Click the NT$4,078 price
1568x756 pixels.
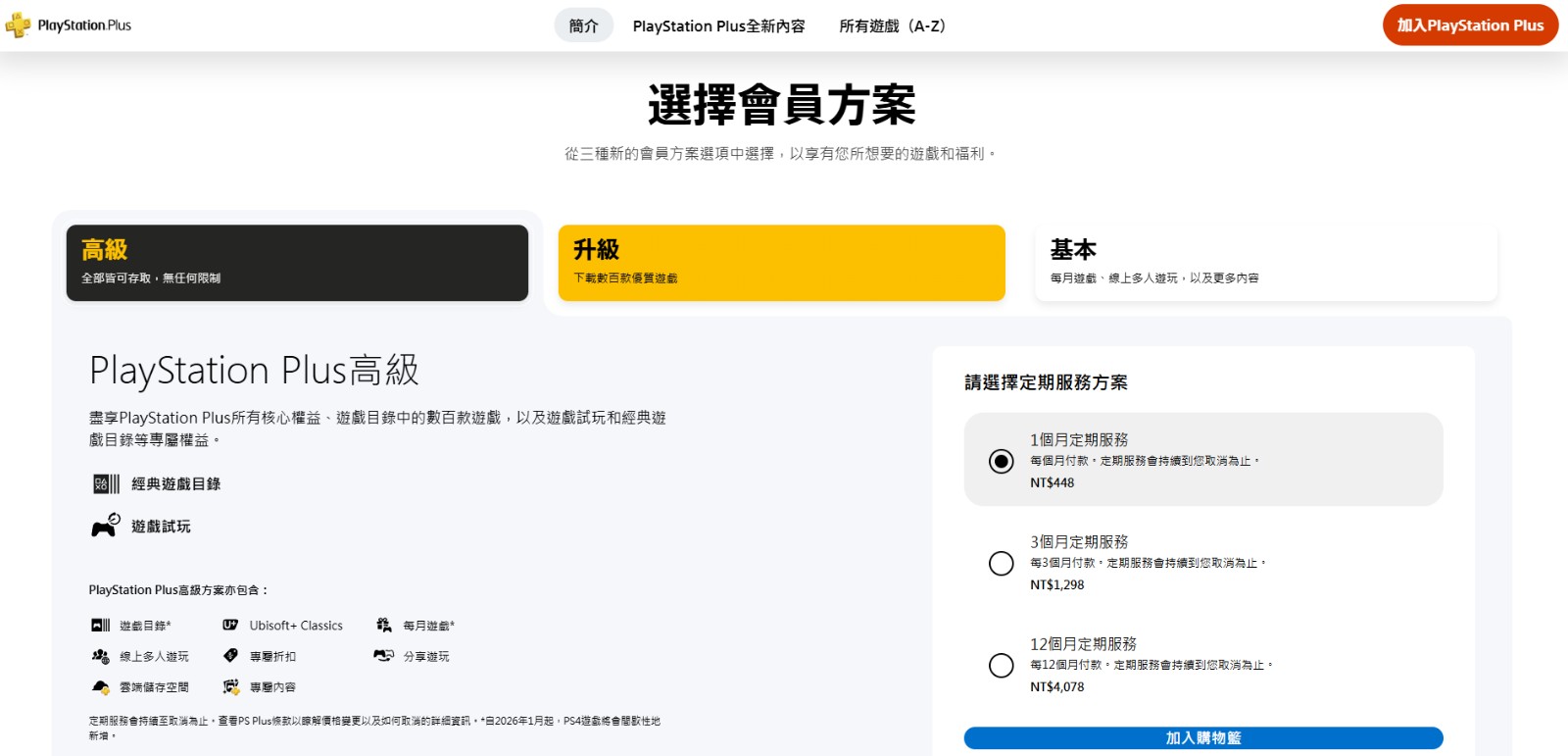point(1057,687)
